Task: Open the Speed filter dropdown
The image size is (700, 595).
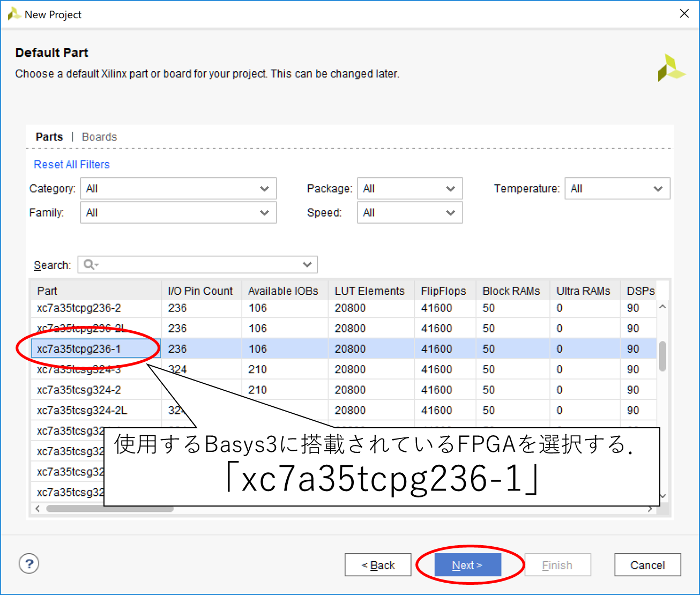Action: [x=410, y=212]
